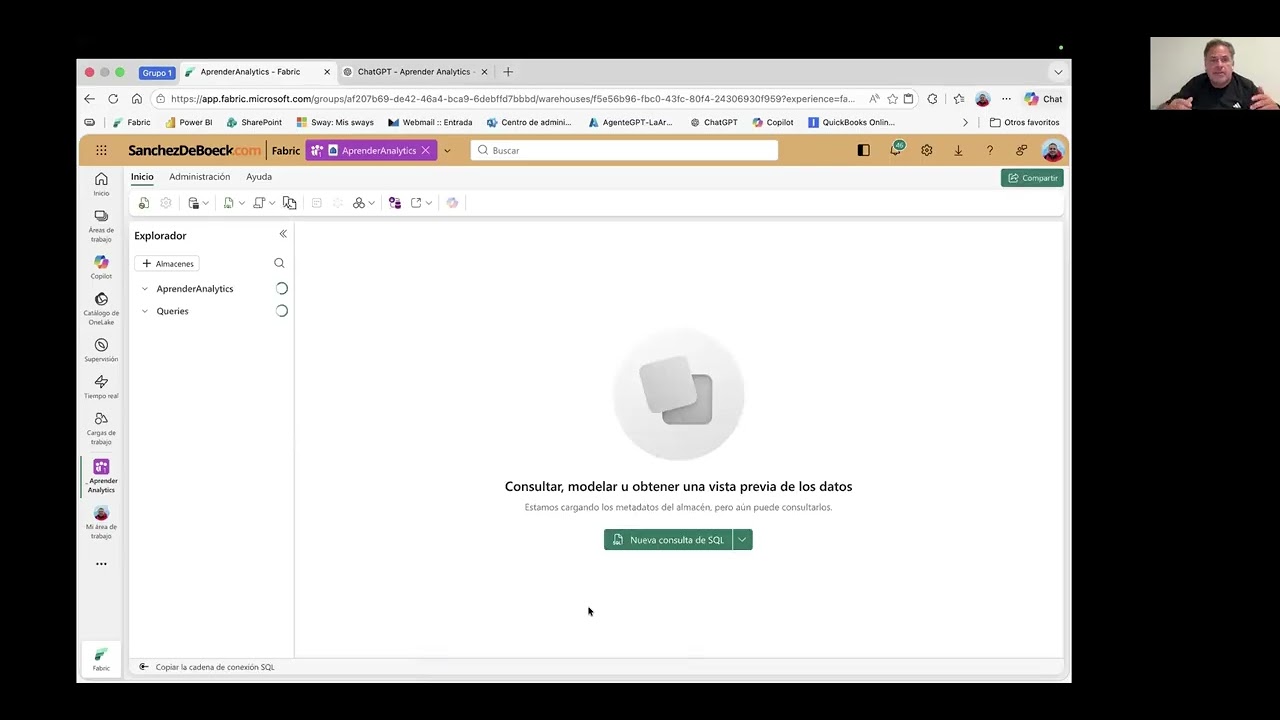Go to Inicio in left navigation

pyautogui.click(x=101, y=183)
